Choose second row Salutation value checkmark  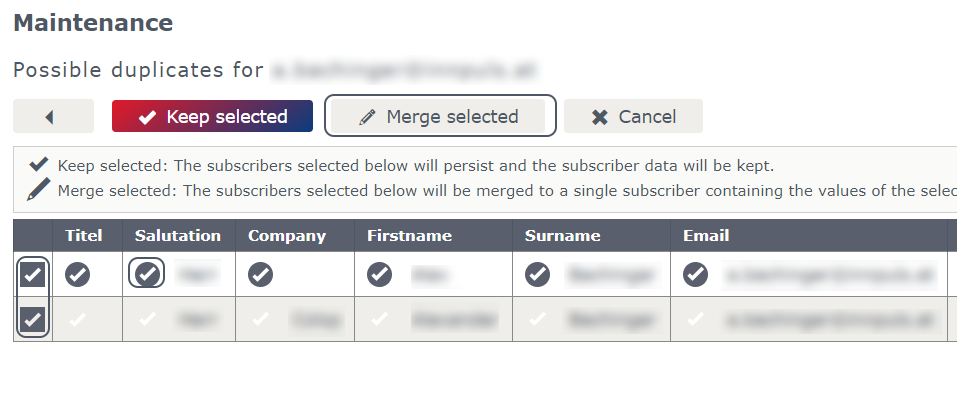tap(147, 319)
